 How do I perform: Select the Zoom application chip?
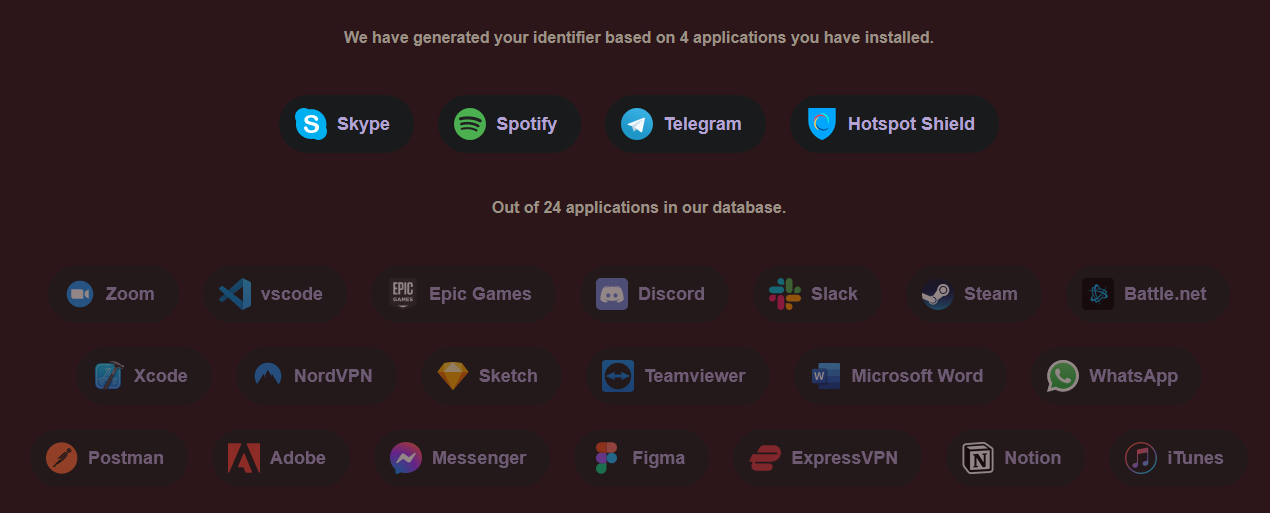[x=112, y=294]
